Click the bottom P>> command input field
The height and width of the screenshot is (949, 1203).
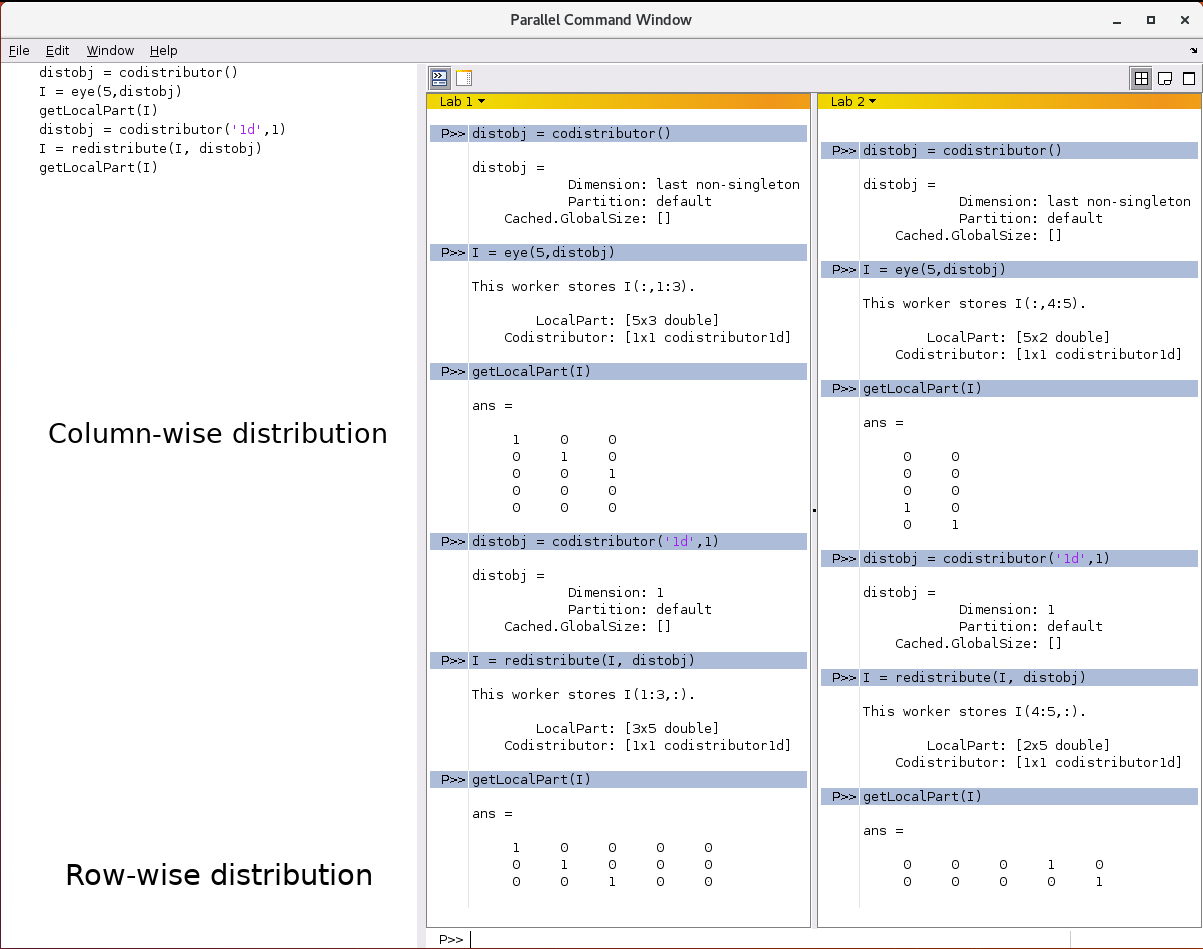770,939
